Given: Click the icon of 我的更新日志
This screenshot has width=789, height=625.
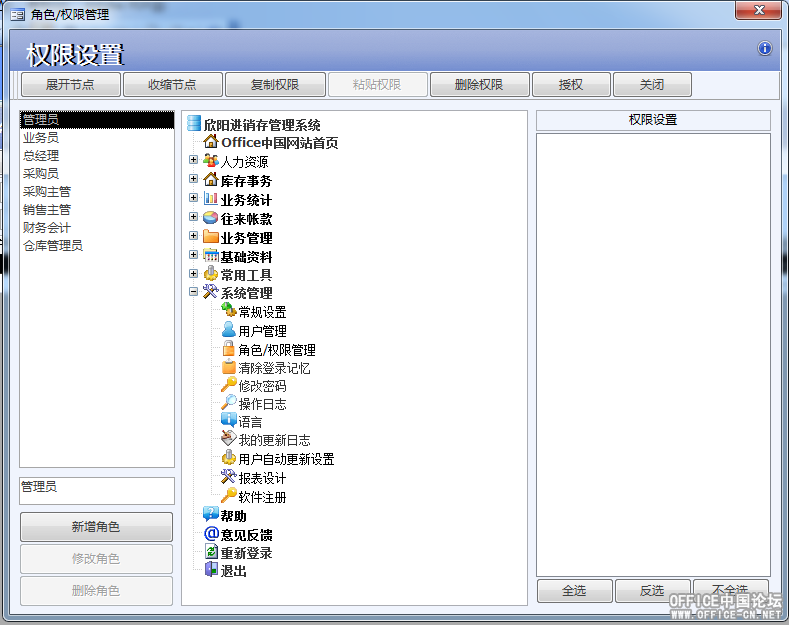Looking at the screenshot, I should pyautogui.click(x=228, y=439).
